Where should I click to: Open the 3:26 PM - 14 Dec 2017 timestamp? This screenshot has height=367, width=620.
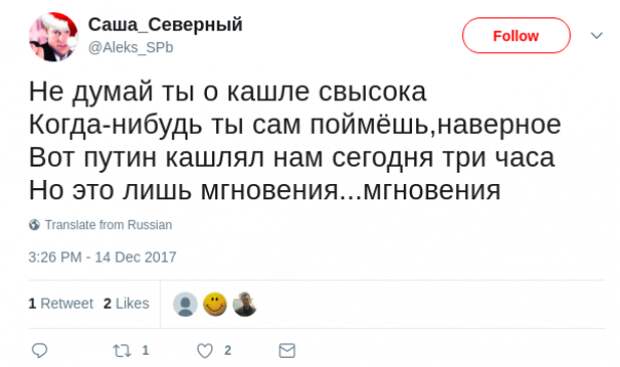(102, 257)
